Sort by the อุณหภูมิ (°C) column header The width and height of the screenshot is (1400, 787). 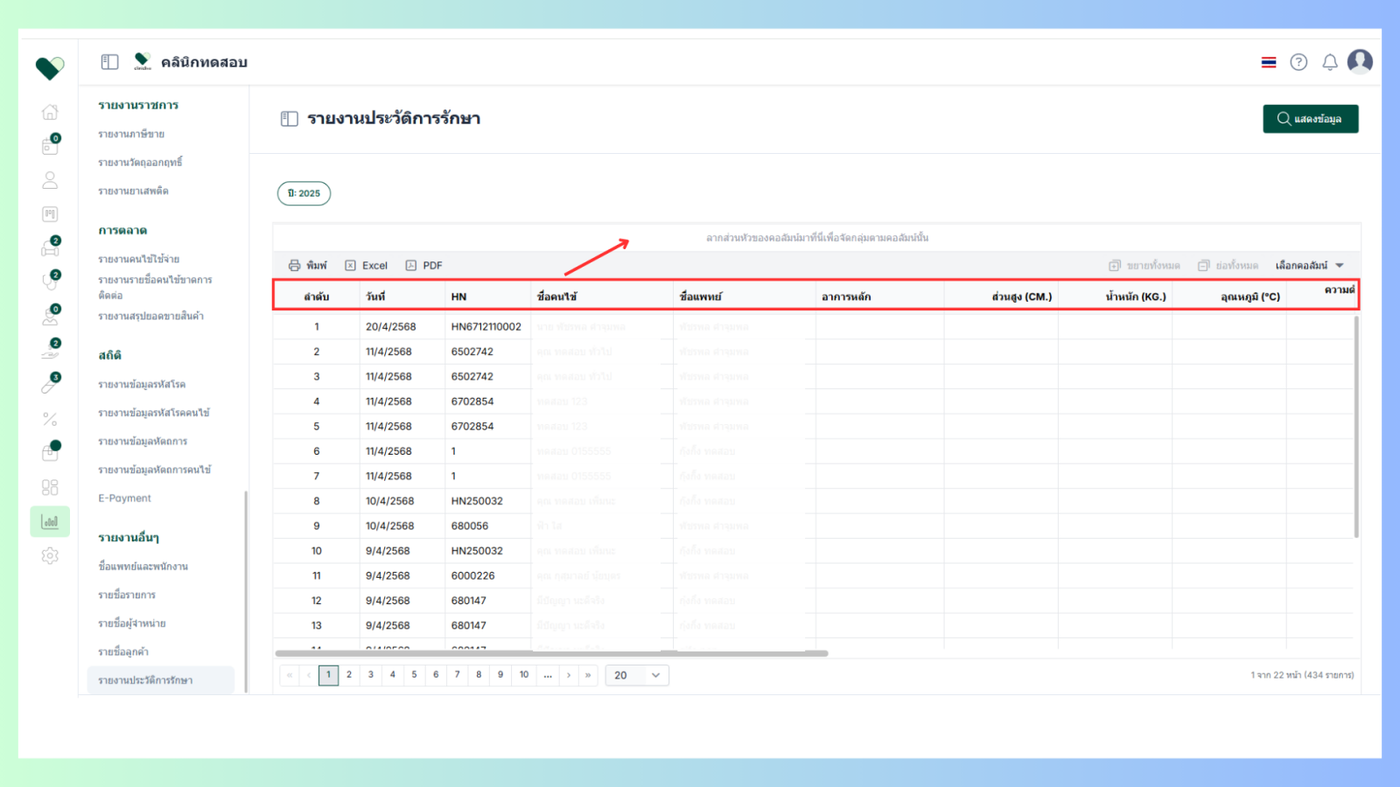click(x=1229, y=297)
